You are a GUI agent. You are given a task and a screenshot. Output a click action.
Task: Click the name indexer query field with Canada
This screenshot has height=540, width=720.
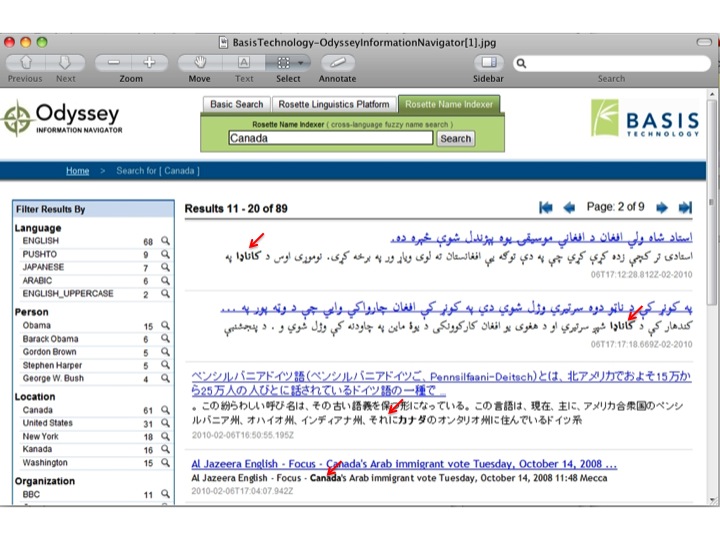331,138
